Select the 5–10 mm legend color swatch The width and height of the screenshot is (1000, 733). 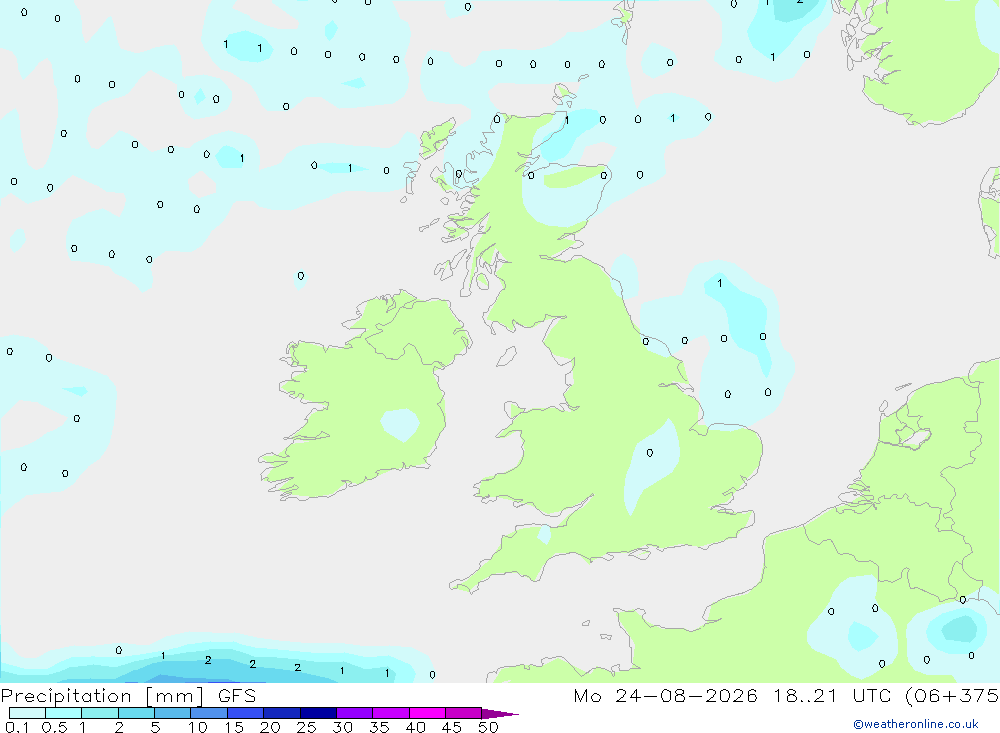[x=173, y=713]
